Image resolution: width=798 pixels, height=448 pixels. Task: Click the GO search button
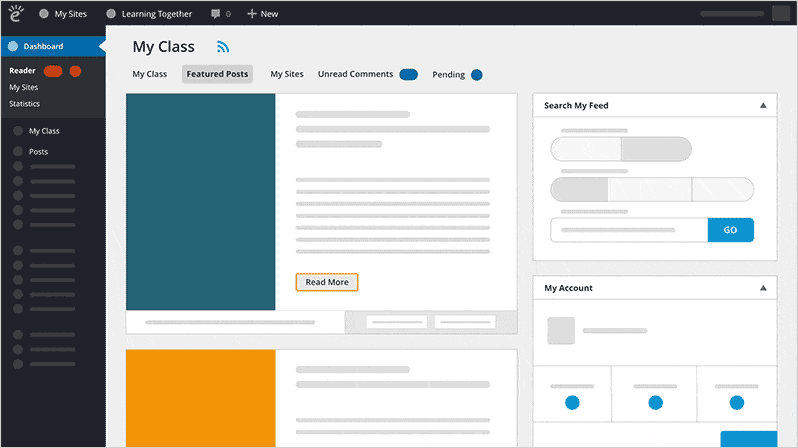[731, 230]
